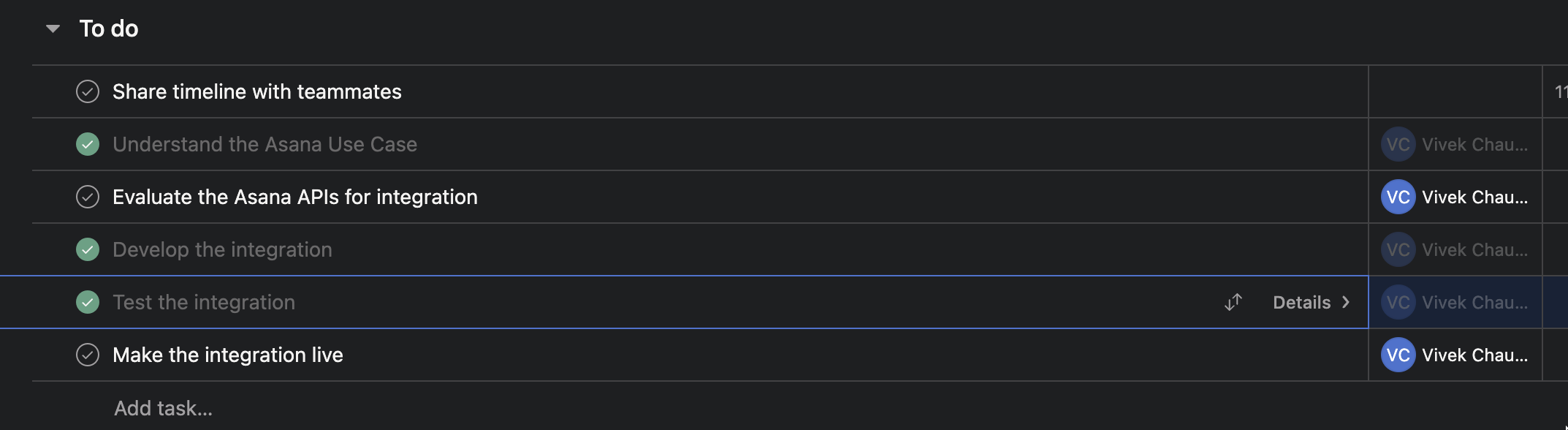
Task: Click VC avatar on Evaluate the Asana APIs row
Action: (x=1398, y=197)
